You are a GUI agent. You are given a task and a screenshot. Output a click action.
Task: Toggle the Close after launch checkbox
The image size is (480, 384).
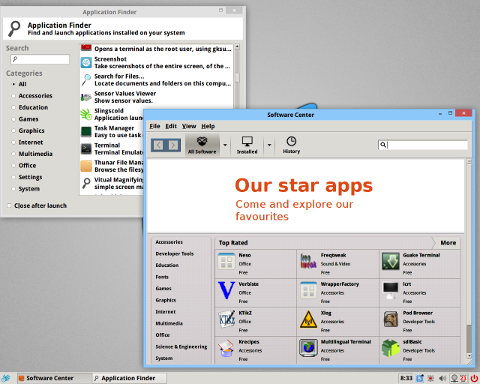(9, 206)
